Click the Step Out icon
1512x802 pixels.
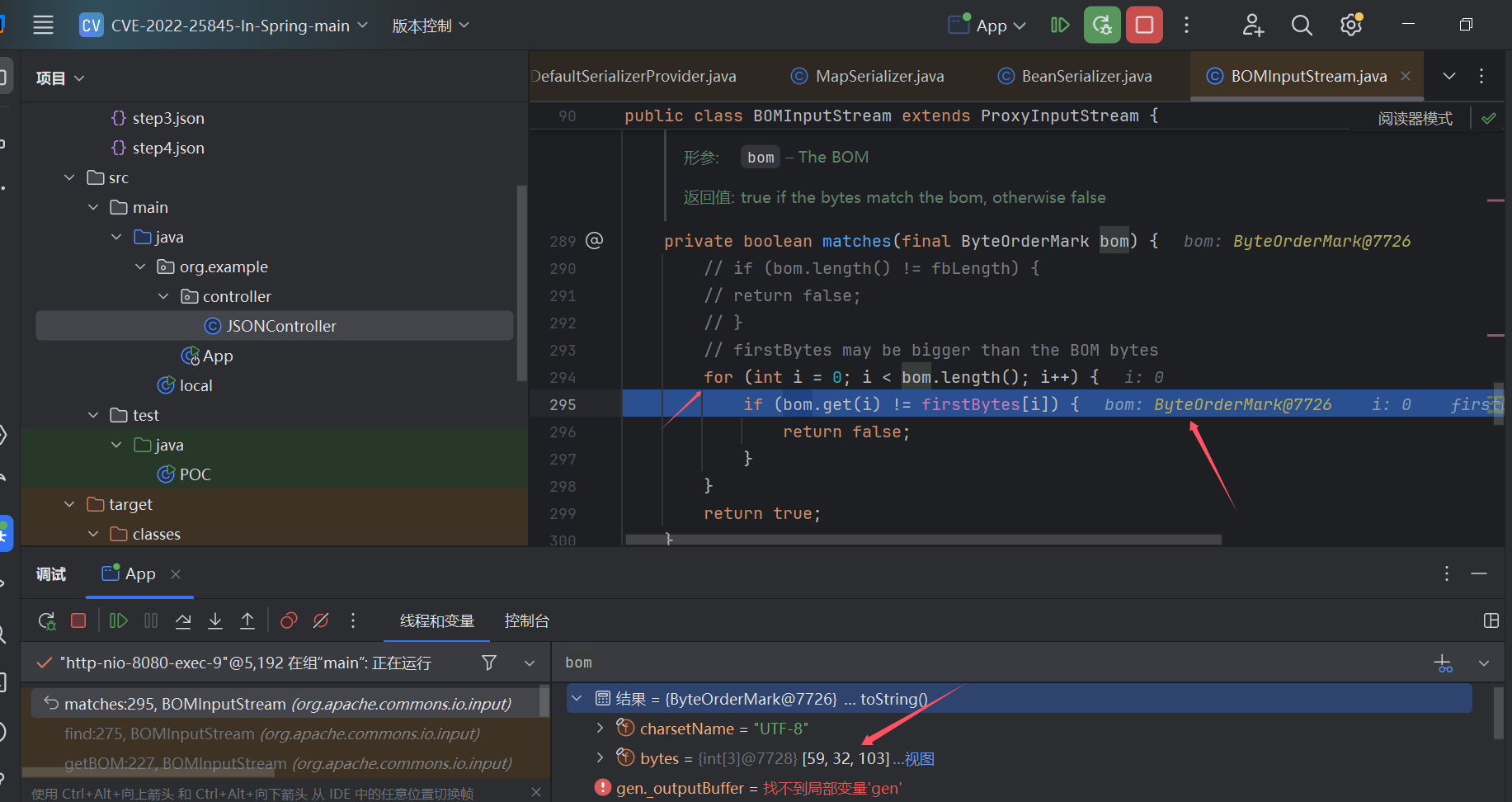[x=247, y=620]
